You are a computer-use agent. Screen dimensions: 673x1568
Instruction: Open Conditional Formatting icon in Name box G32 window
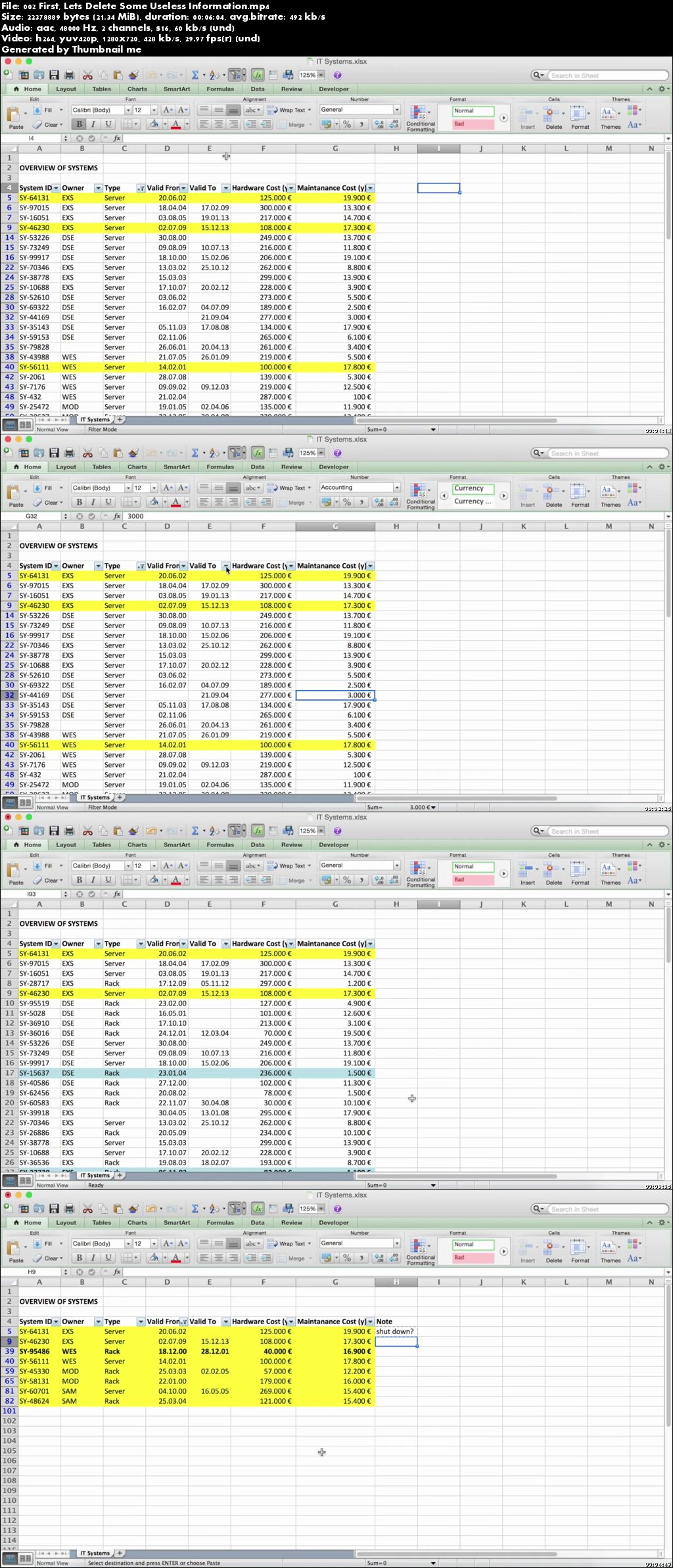(419, 490)
